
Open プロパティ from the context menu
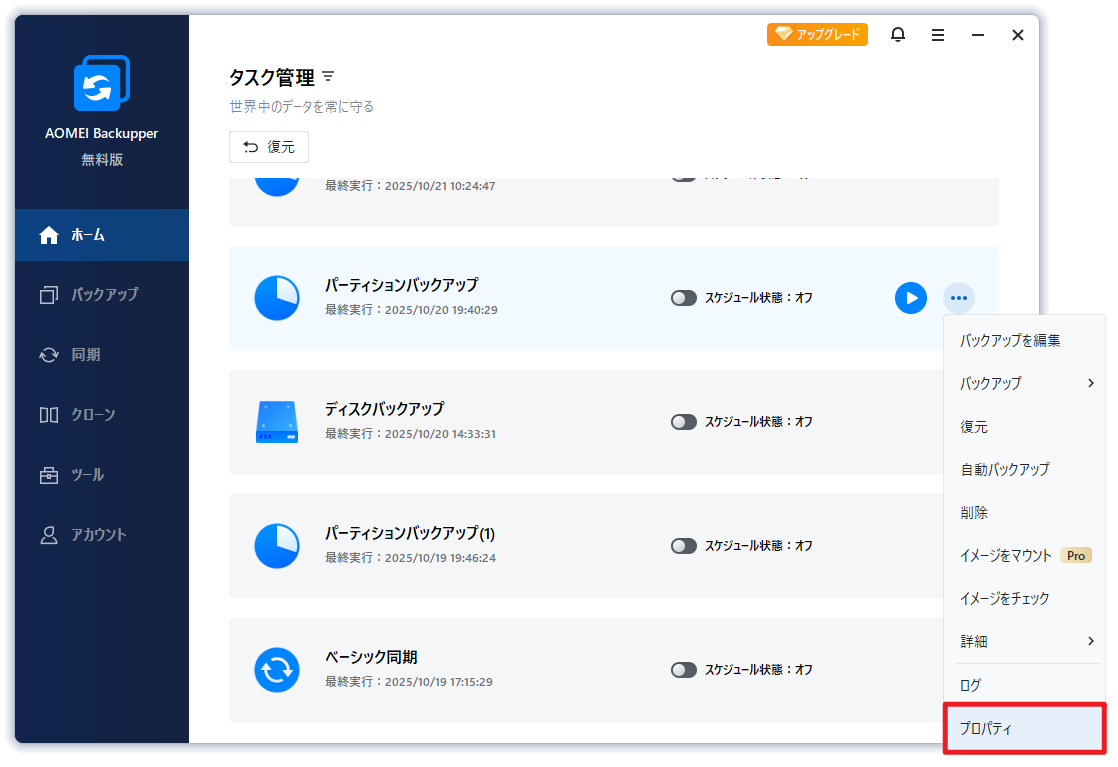(1024, 729)
